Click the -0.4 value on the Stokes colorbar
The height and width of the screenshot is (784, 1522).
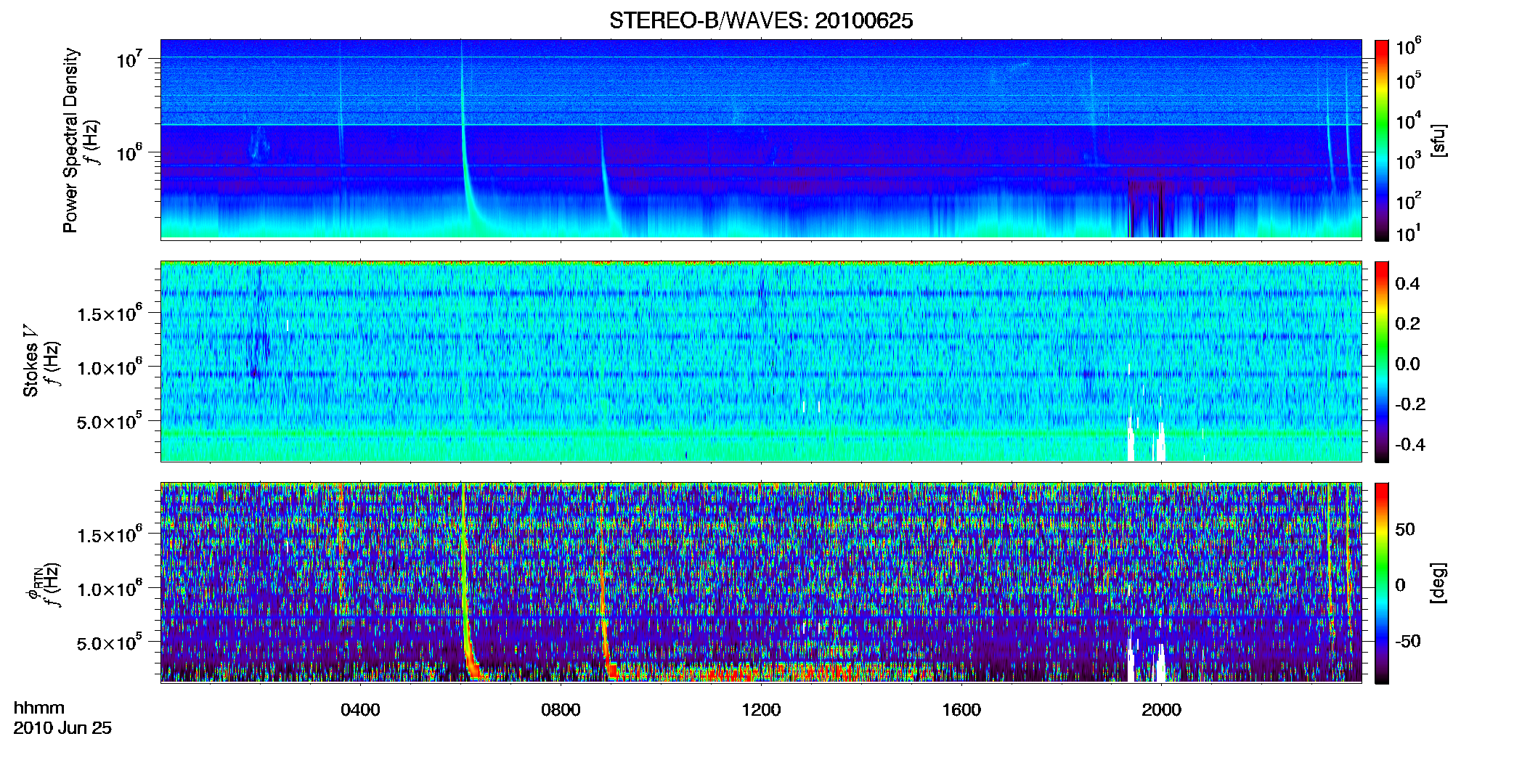1410,444
